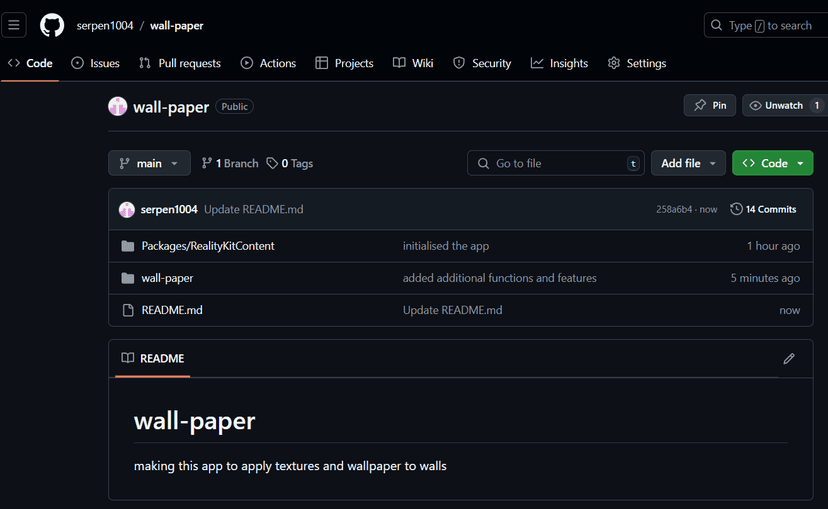828x509 pixels.
Task: Click the pencil icon to edit README
Action: (x=789, y=358)
